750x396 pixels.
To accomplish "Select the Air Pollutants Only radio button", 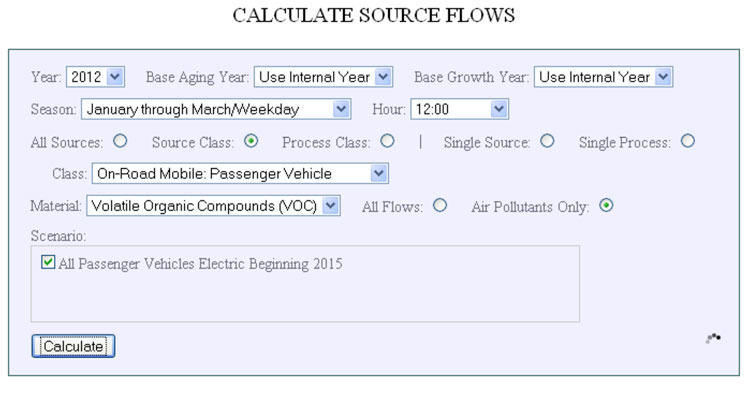I will pos(606,206).
